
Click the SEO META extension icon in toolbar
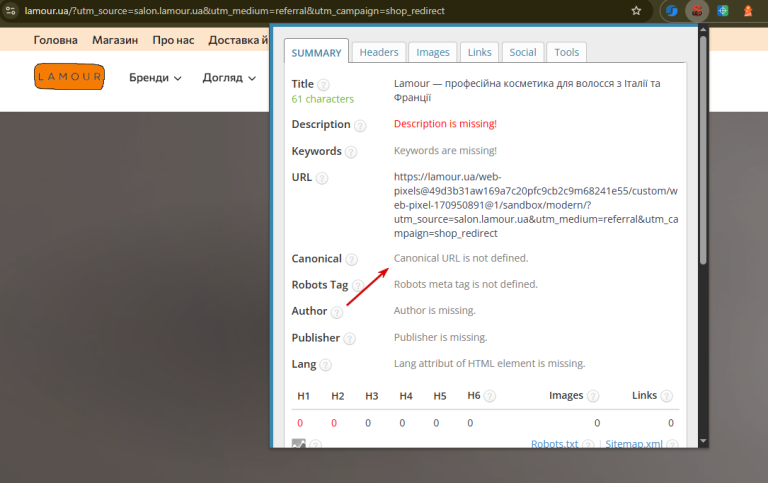tap(697, 11)
